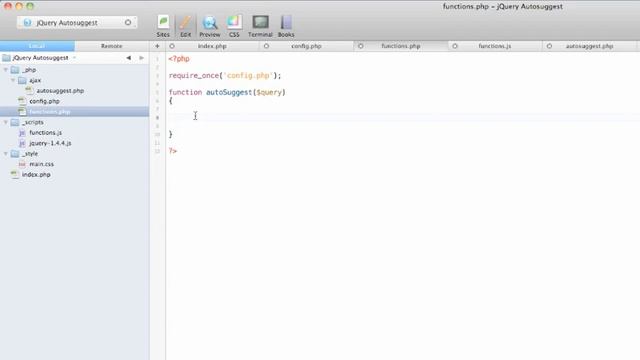Click the jQuery Autosuggest folder icon in the sidebar
The height and width of the screenshot is (360, 640).
6,58
